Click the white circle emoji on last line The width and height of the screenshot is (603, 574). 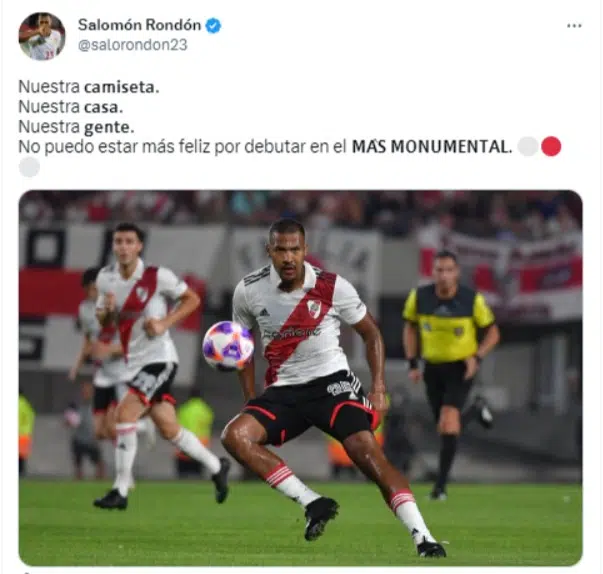(29, 167)
